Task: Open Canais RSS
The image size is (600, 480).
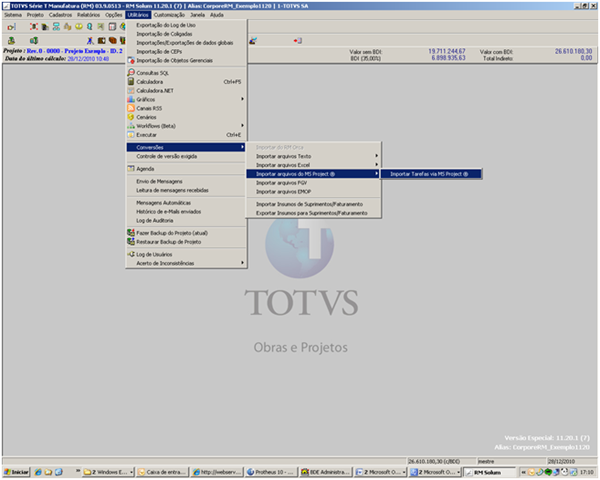Action: pyautogui.click(x=186, y=108)
